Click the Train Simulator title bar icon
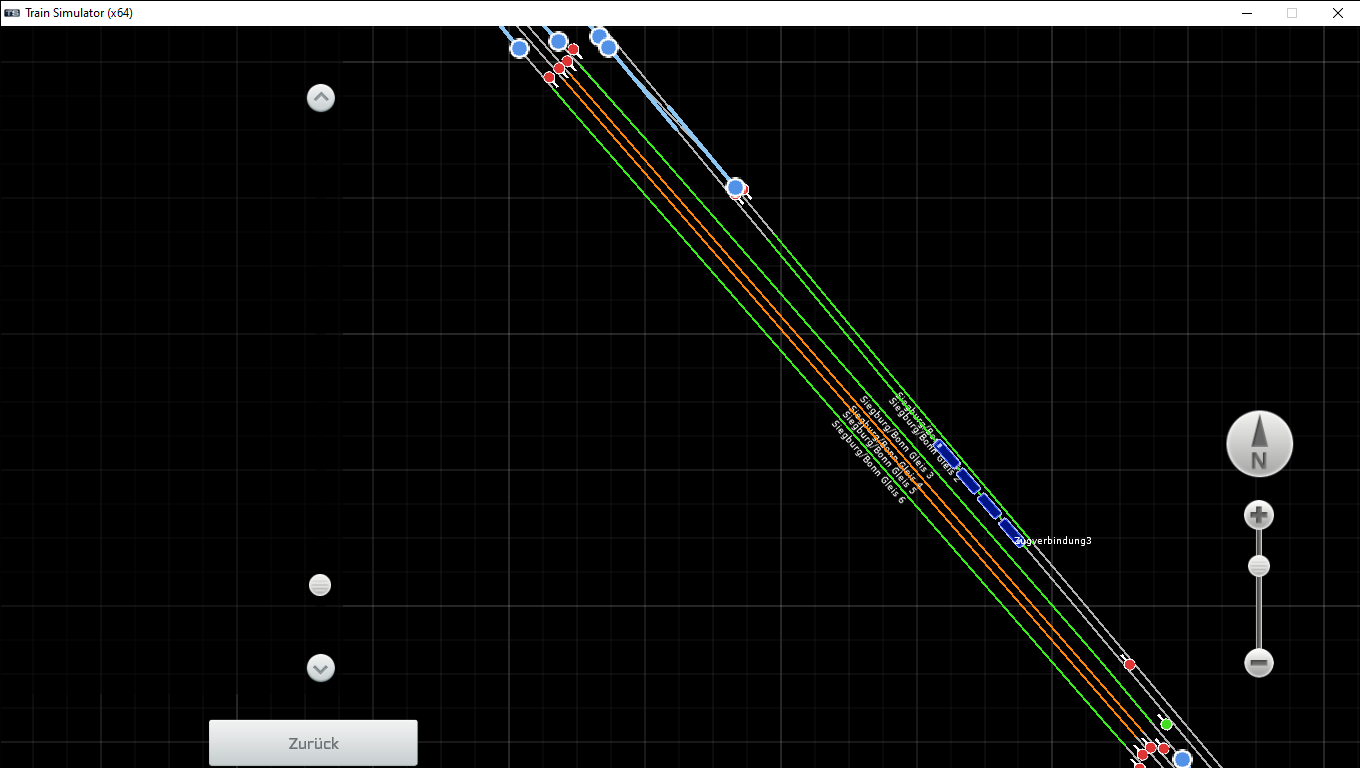The height and width of the screenshot is (768, 1360). (12, 13)
